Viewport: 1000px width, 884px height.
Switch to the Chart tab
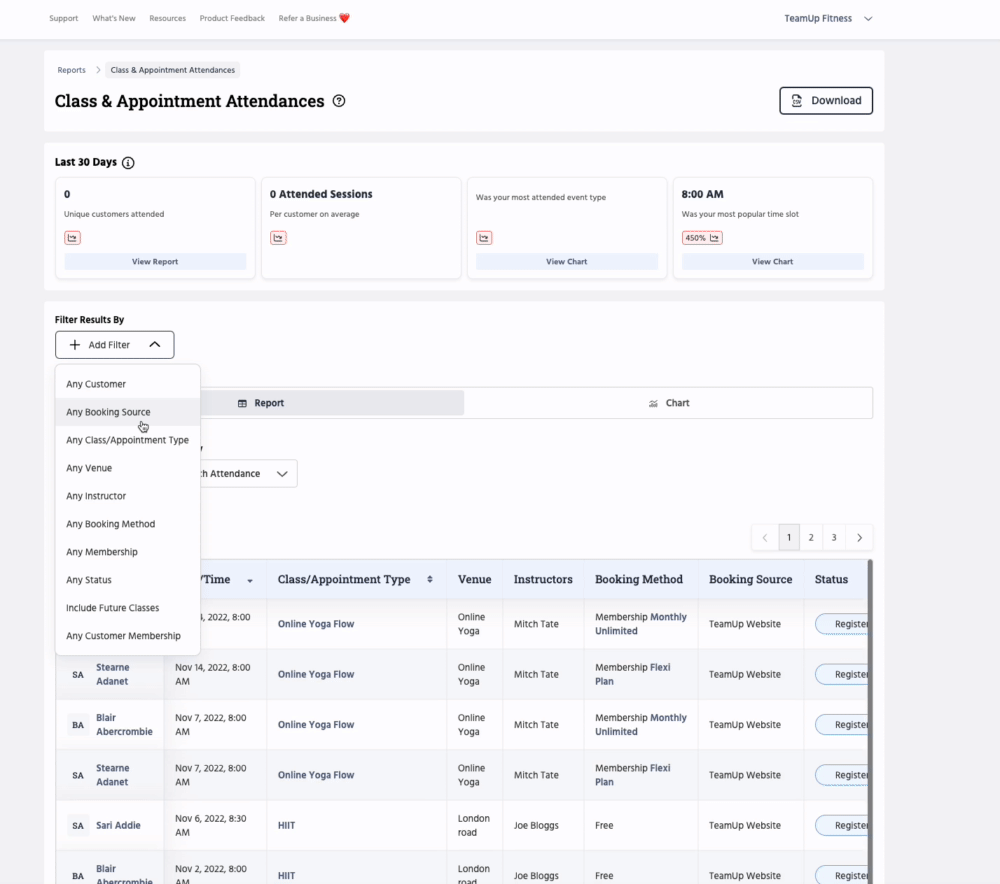(x=668, y=403)
